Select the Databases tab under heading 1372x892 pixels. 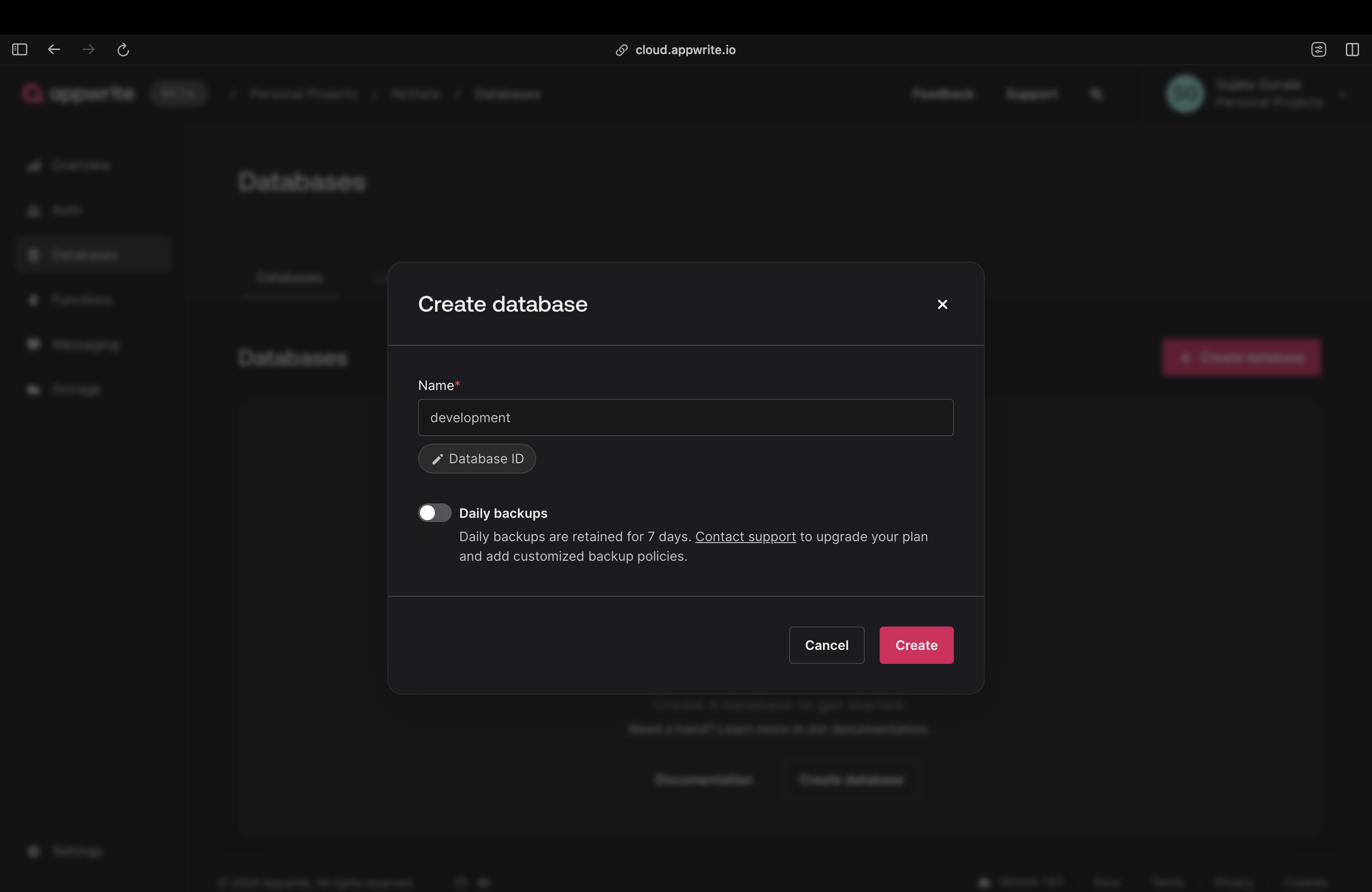pyautogui.click(x=289, y=279)
